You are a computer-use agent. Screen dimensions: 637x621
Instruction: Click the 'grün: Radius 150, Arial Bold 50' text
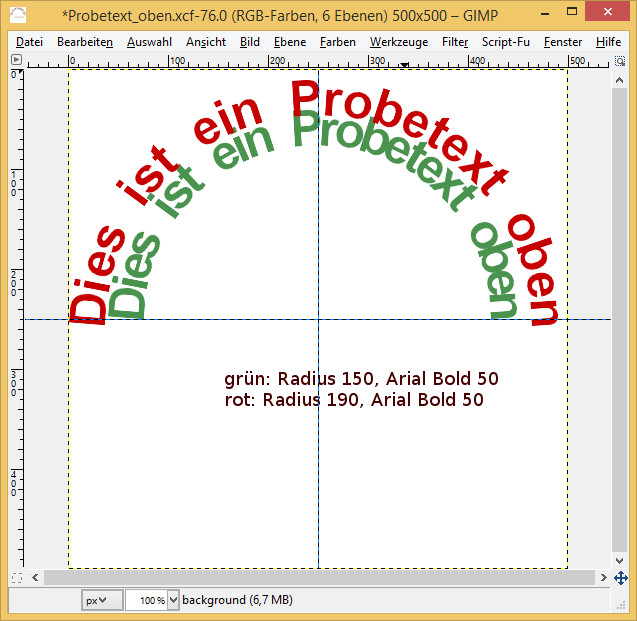(x=361, y=379)
